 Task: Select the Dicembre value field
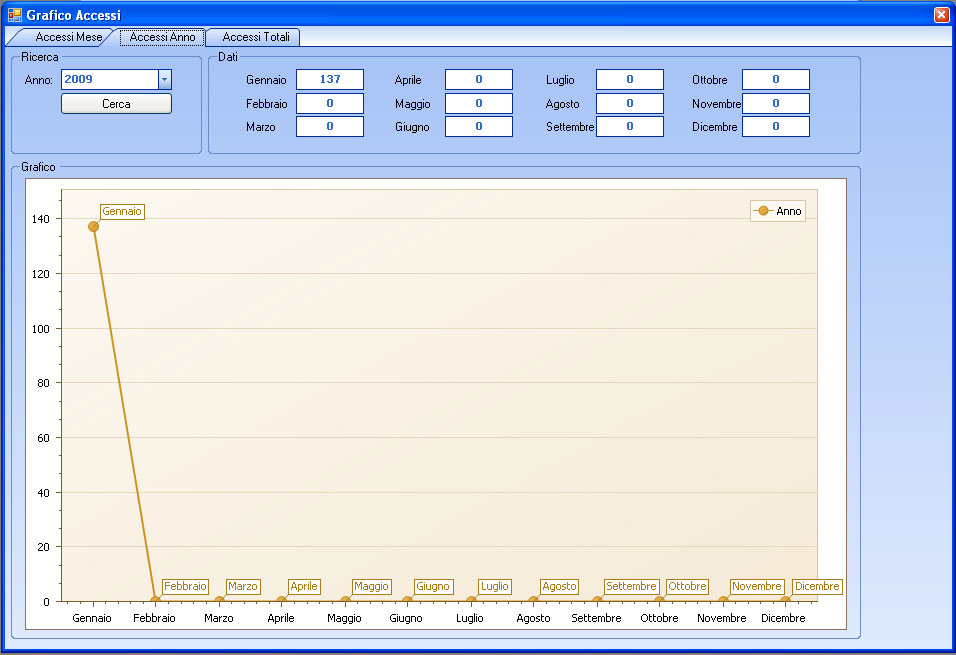pyautogui.click(x=775, y=127)
